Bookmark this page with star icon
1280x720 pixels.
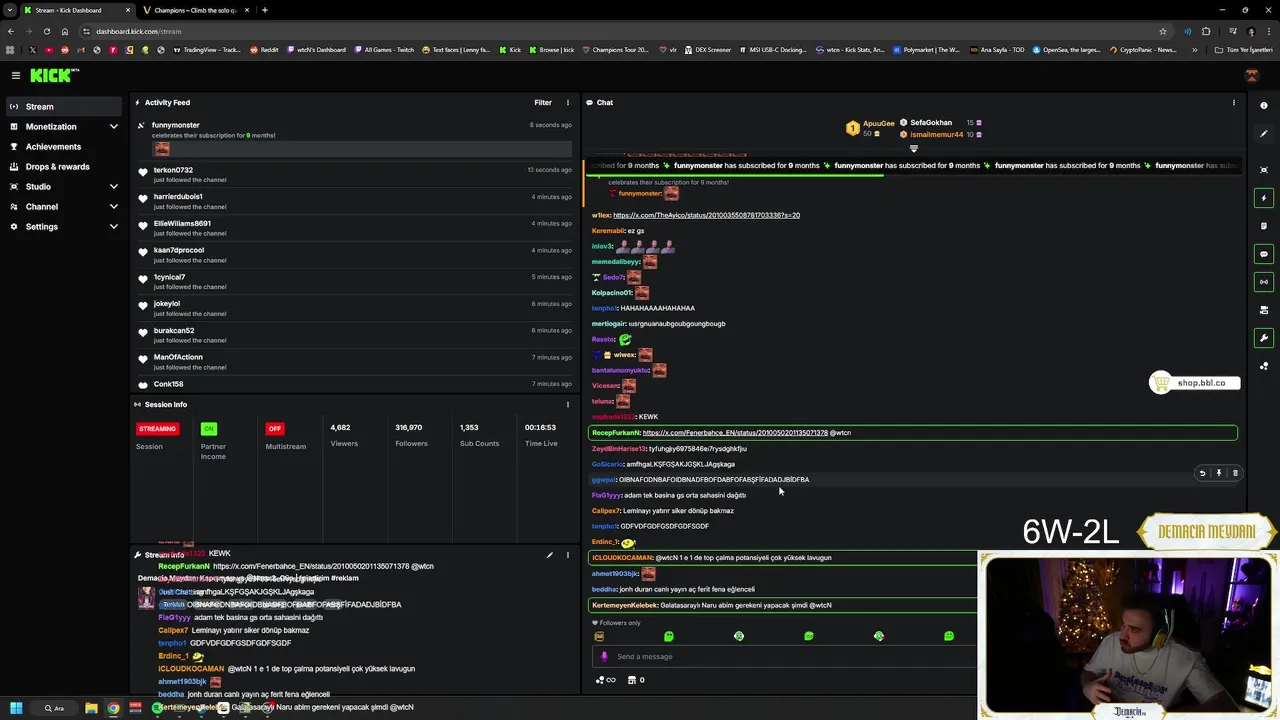tap(1162, 31)
